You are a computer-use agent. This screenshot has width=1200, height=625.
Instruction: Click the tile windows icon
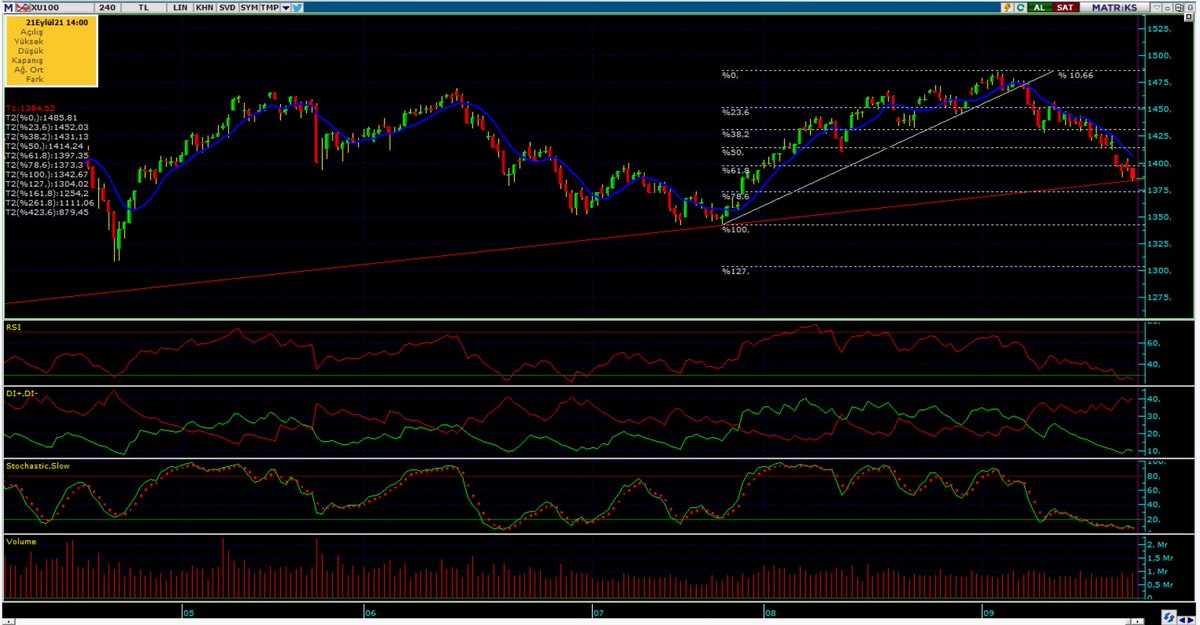click(1179, 8)
